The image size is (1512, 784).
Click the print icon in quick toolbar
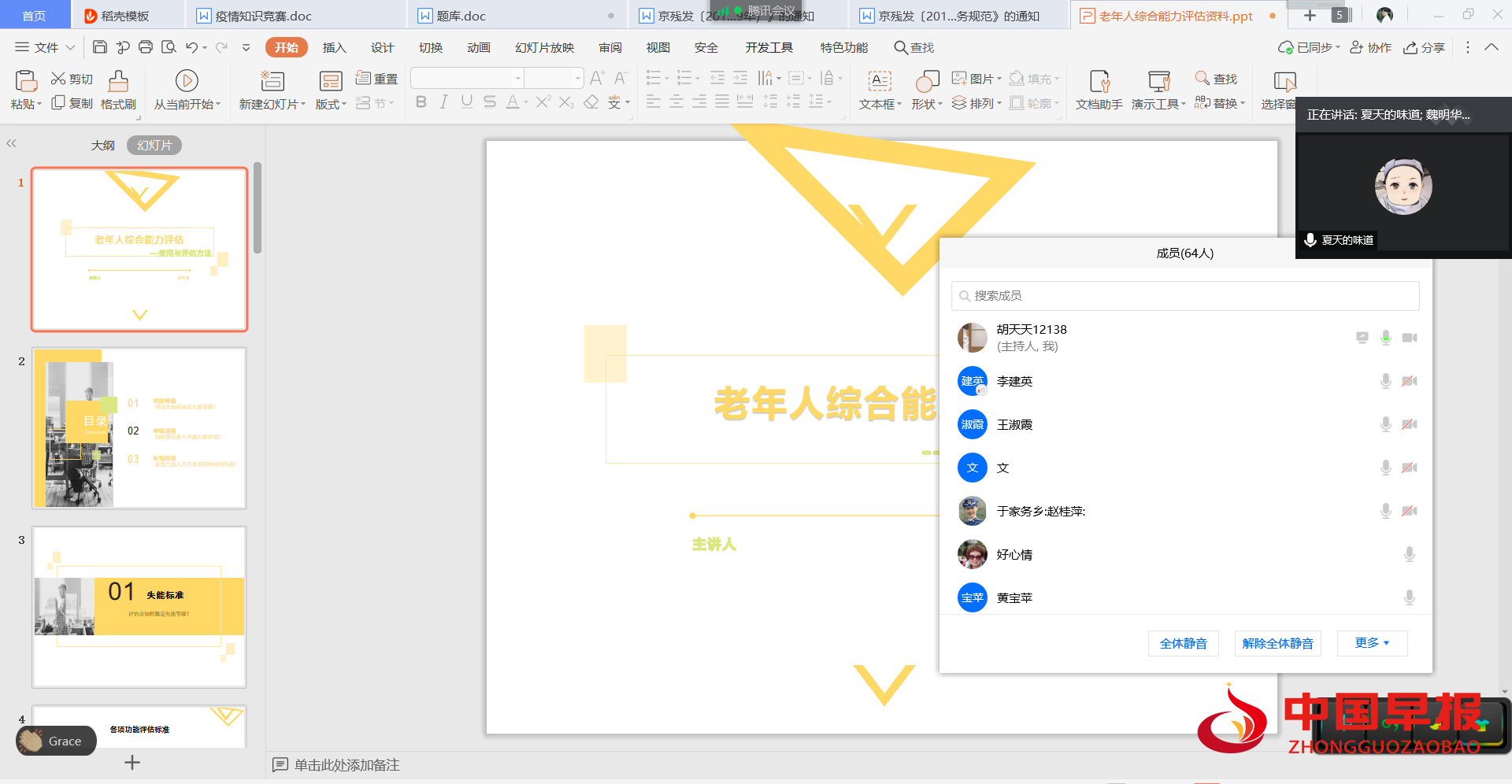point(146,47)
